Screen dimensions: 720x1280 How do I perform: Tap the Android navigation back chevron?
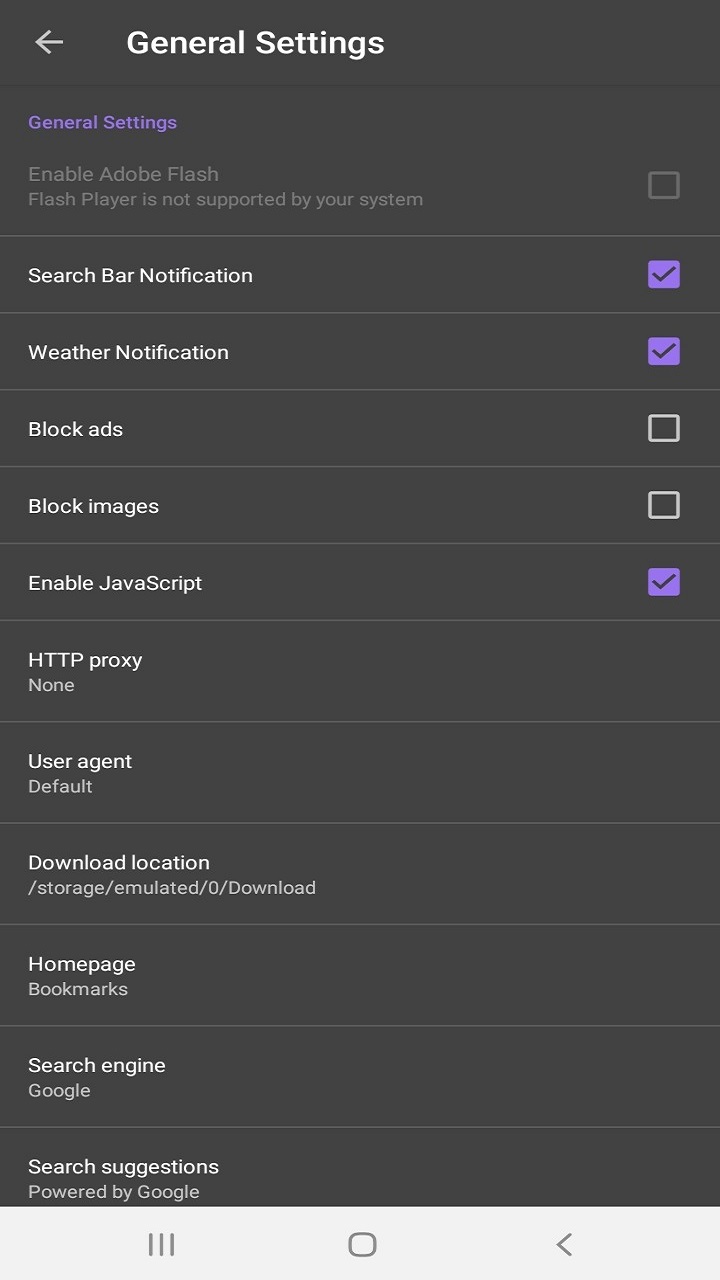564,1244
